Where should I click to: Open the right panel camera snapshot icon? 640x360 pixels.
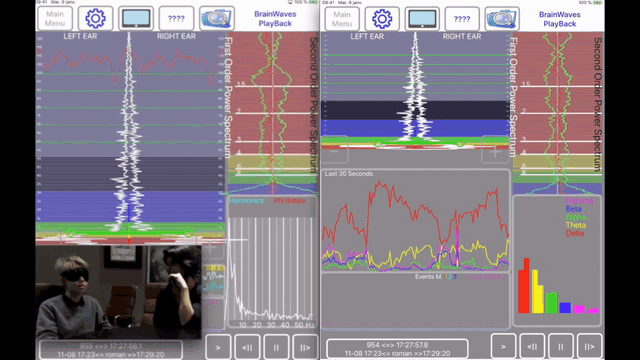point(502,19)
